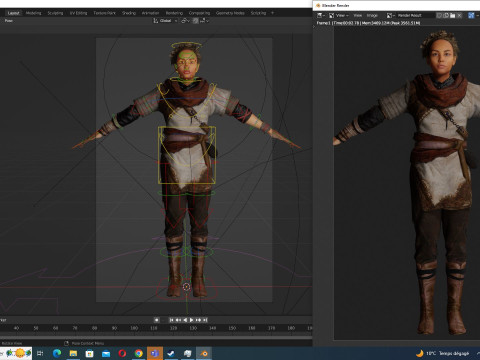Click the blue slot icon in Render window

click(x=471, y=15)
